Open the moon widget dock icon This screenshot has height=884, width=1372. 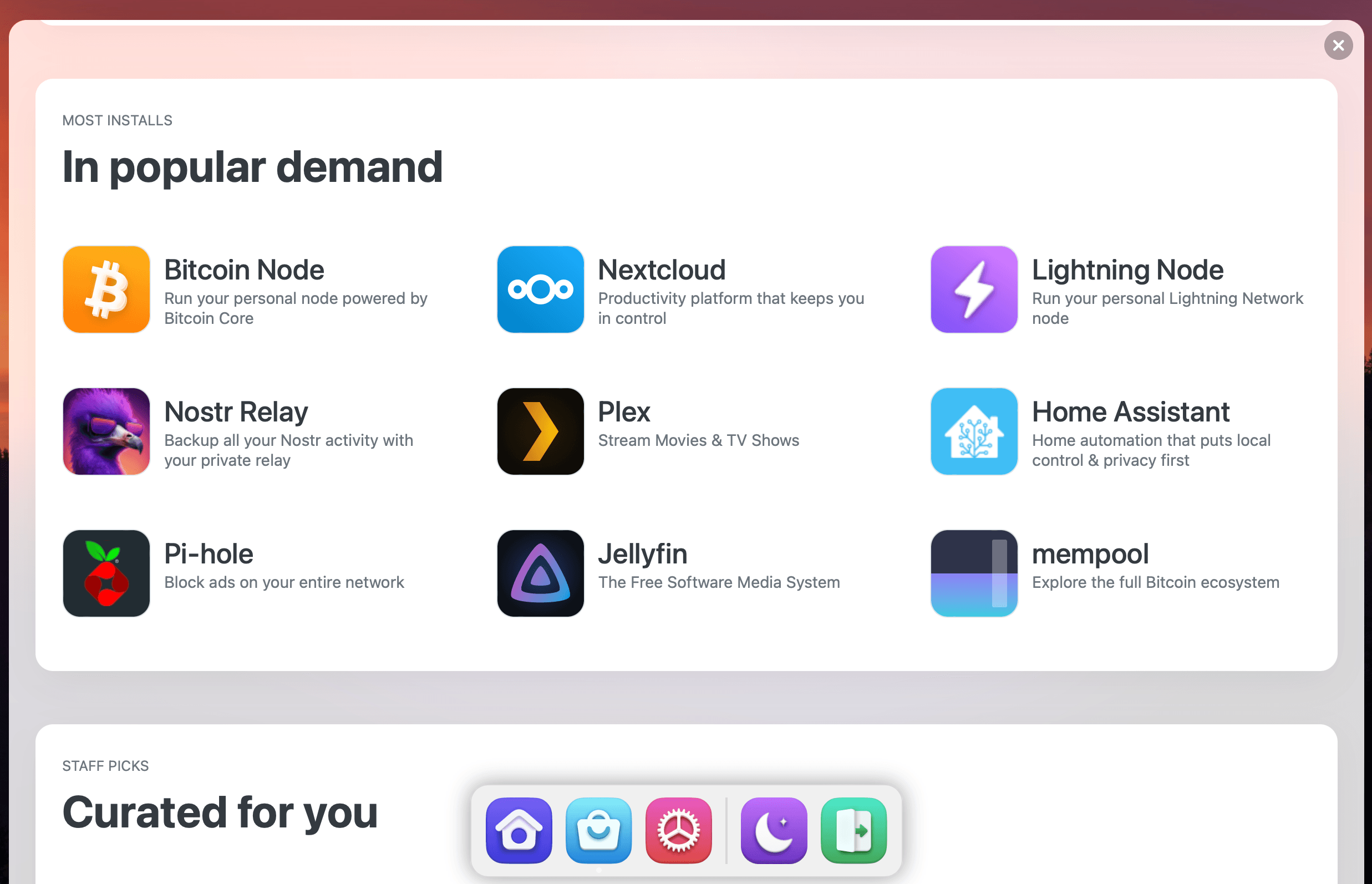(x=774, y=830)
